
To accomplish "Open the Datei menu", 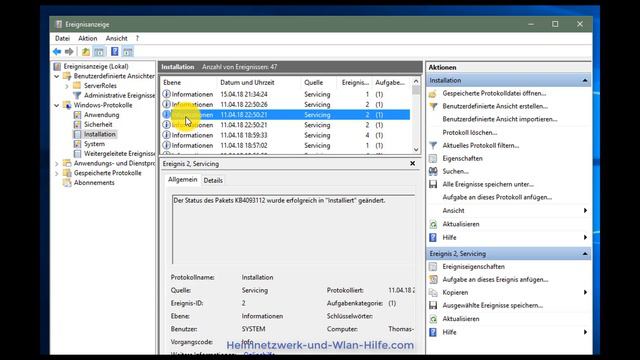I will (x=62, y=38).
